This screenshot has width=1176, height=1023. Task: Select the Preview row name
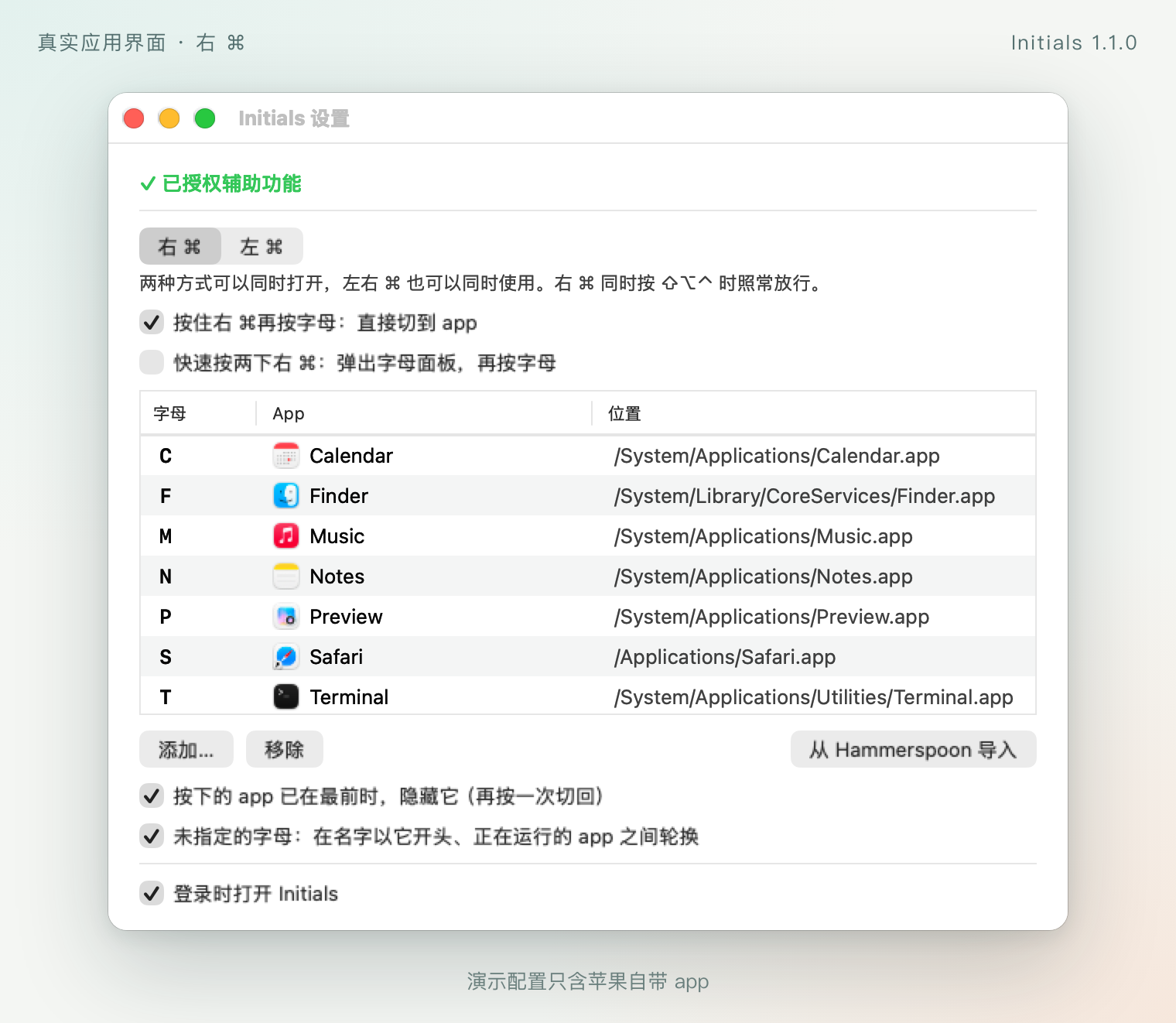346,617
